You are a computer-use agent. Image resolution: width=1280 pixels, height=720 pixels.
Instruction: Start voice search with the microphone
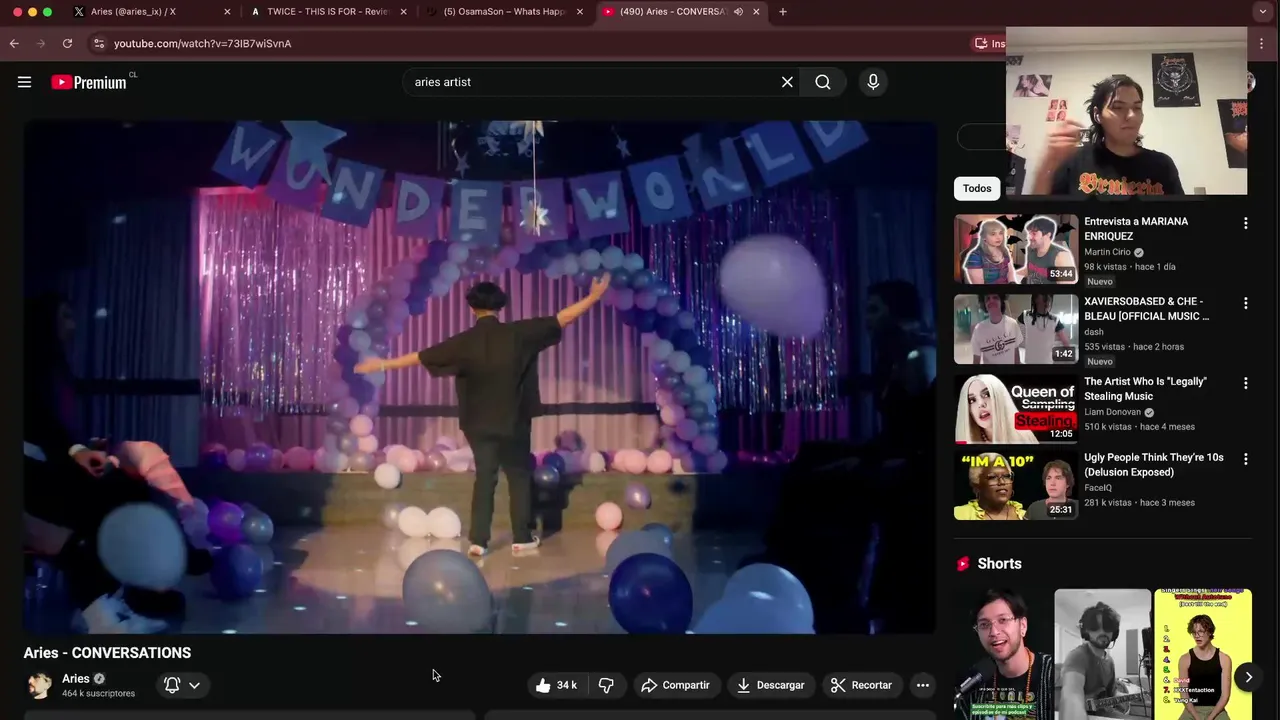pyautogui.click(x=873, y=82)
